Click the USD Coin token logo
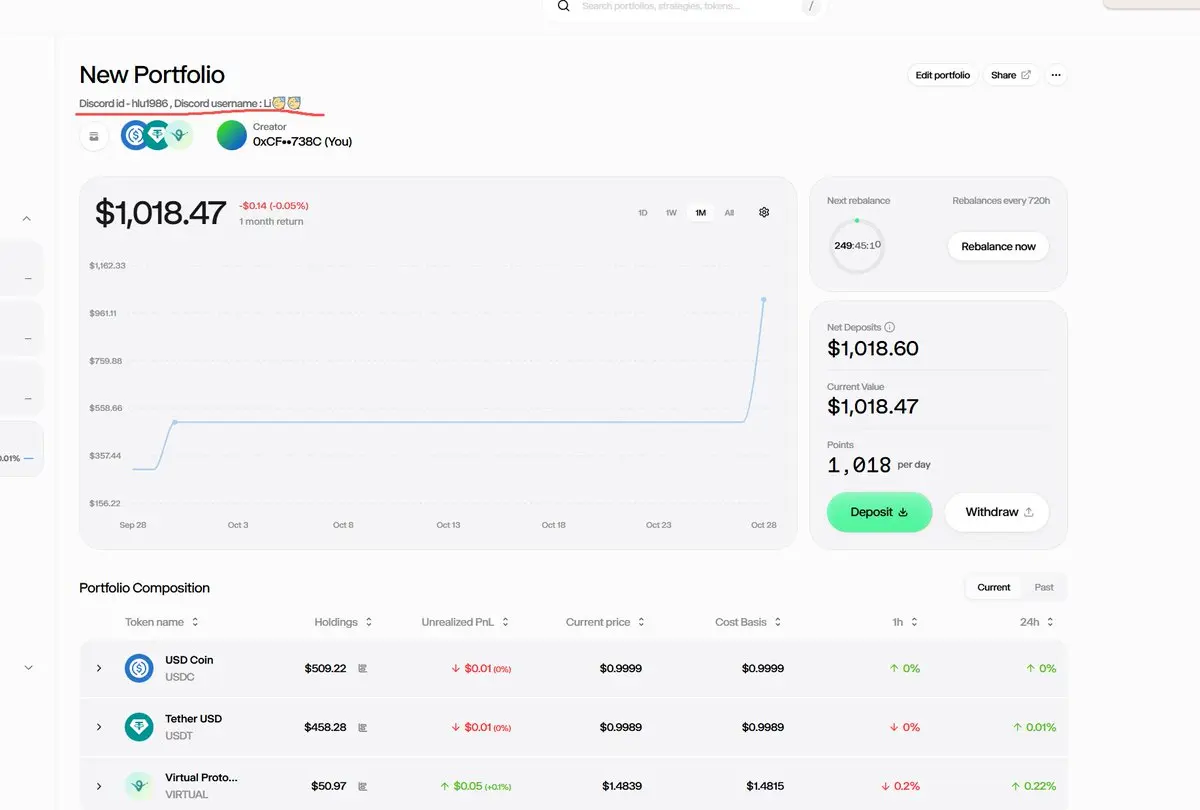 [x=139, y=668]
